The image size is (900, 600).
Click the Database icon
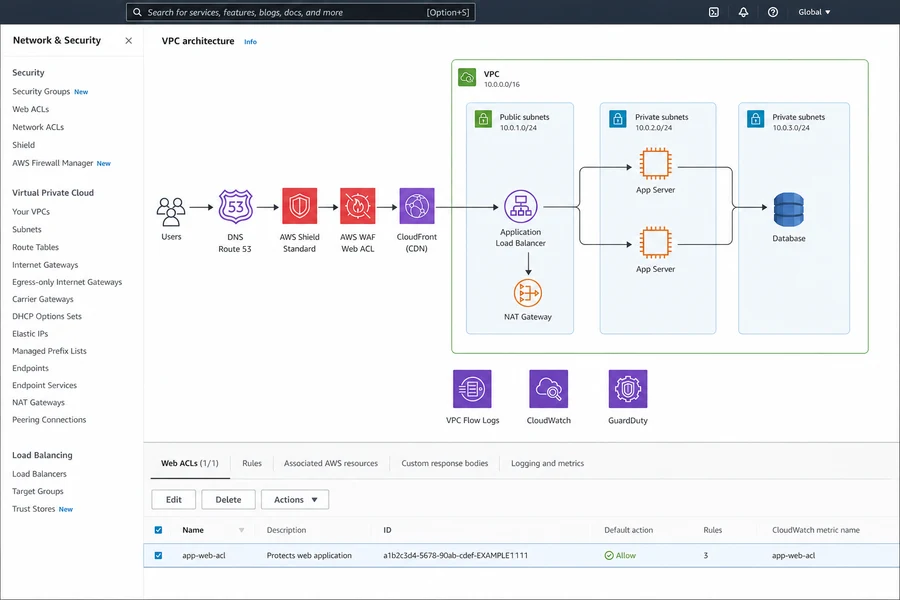(789, 210)
